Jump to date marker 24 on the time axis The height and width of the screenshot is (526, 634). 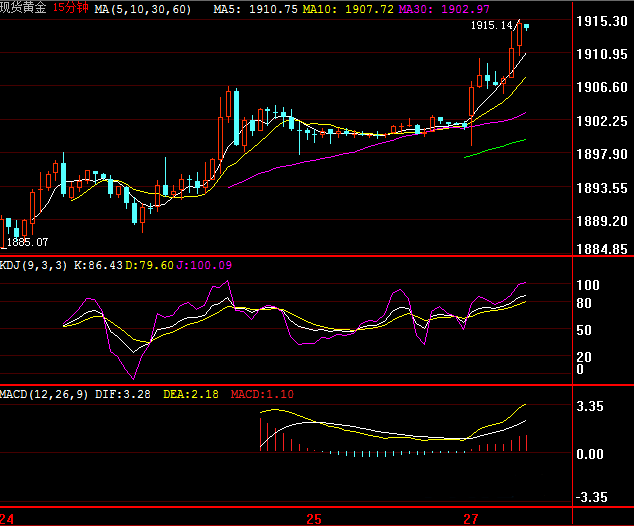tap(8, 519)
